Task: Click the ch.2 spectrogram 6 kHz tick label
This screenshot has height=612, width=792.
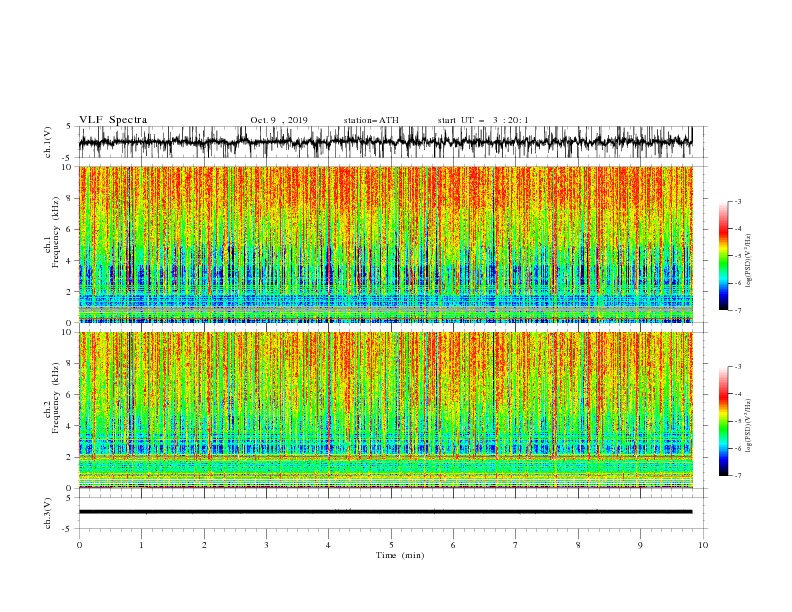Action: pyautogui.click(x=70, y=395)
